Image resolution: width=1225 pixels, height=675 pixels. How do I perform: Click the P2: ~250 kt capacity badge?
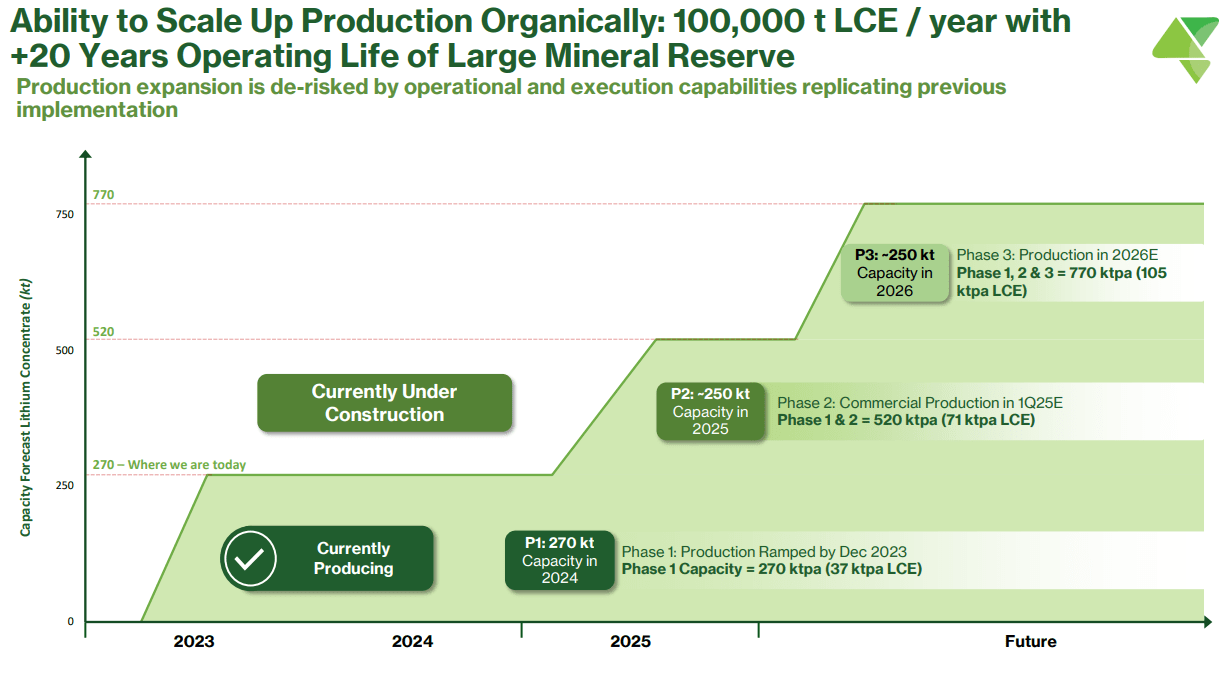[711, 411]
